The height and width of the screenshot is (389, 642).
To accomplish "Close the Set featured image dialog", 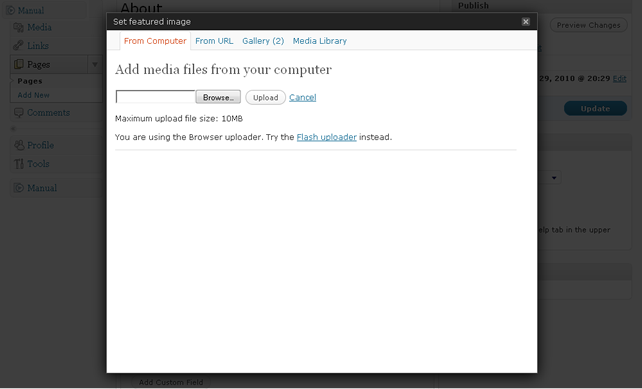I will (x=526, y=22).
